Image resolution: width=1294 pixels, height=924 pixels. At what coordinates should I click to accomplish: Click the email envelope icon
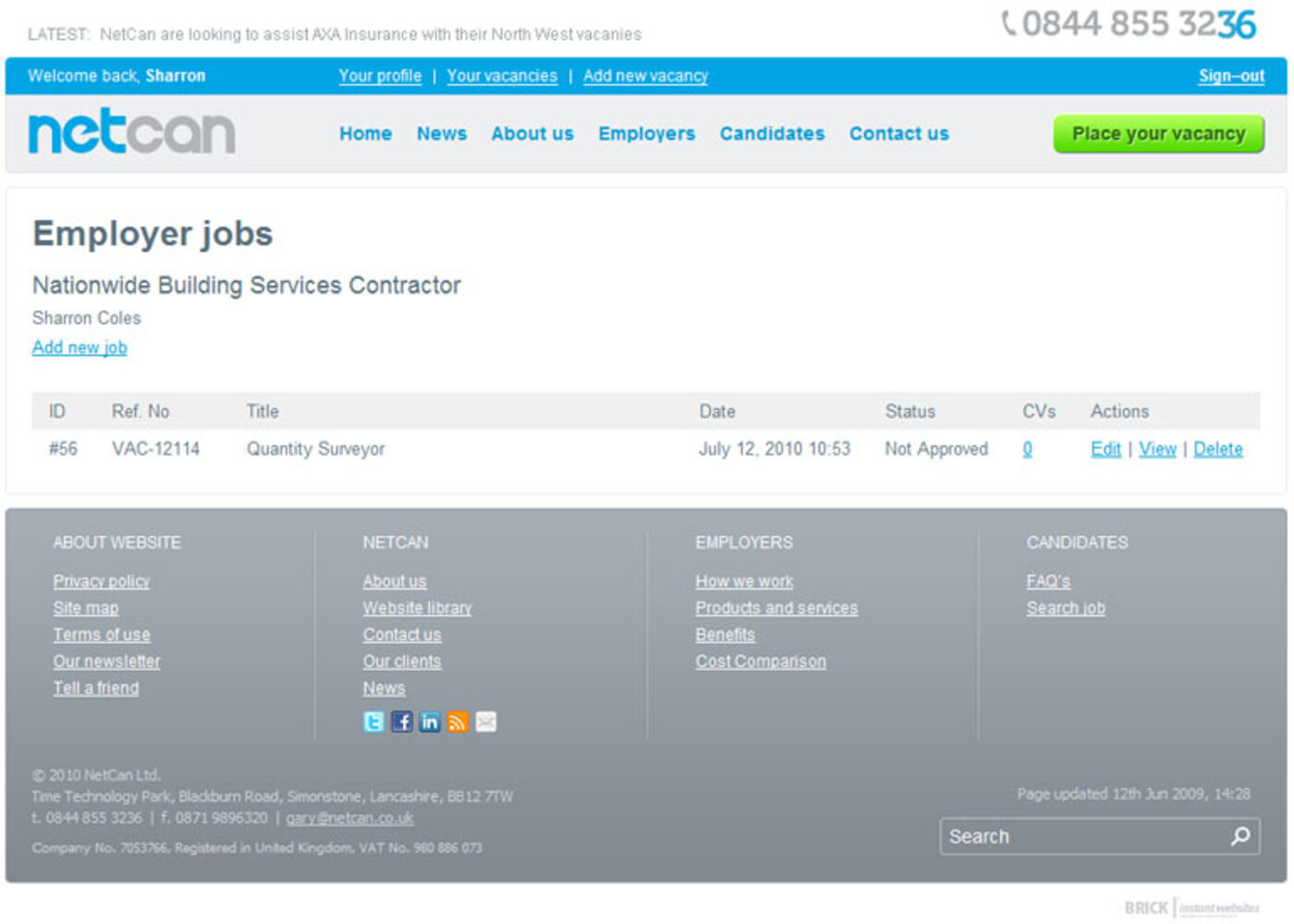pyautogui.click(x=486, y=722)
